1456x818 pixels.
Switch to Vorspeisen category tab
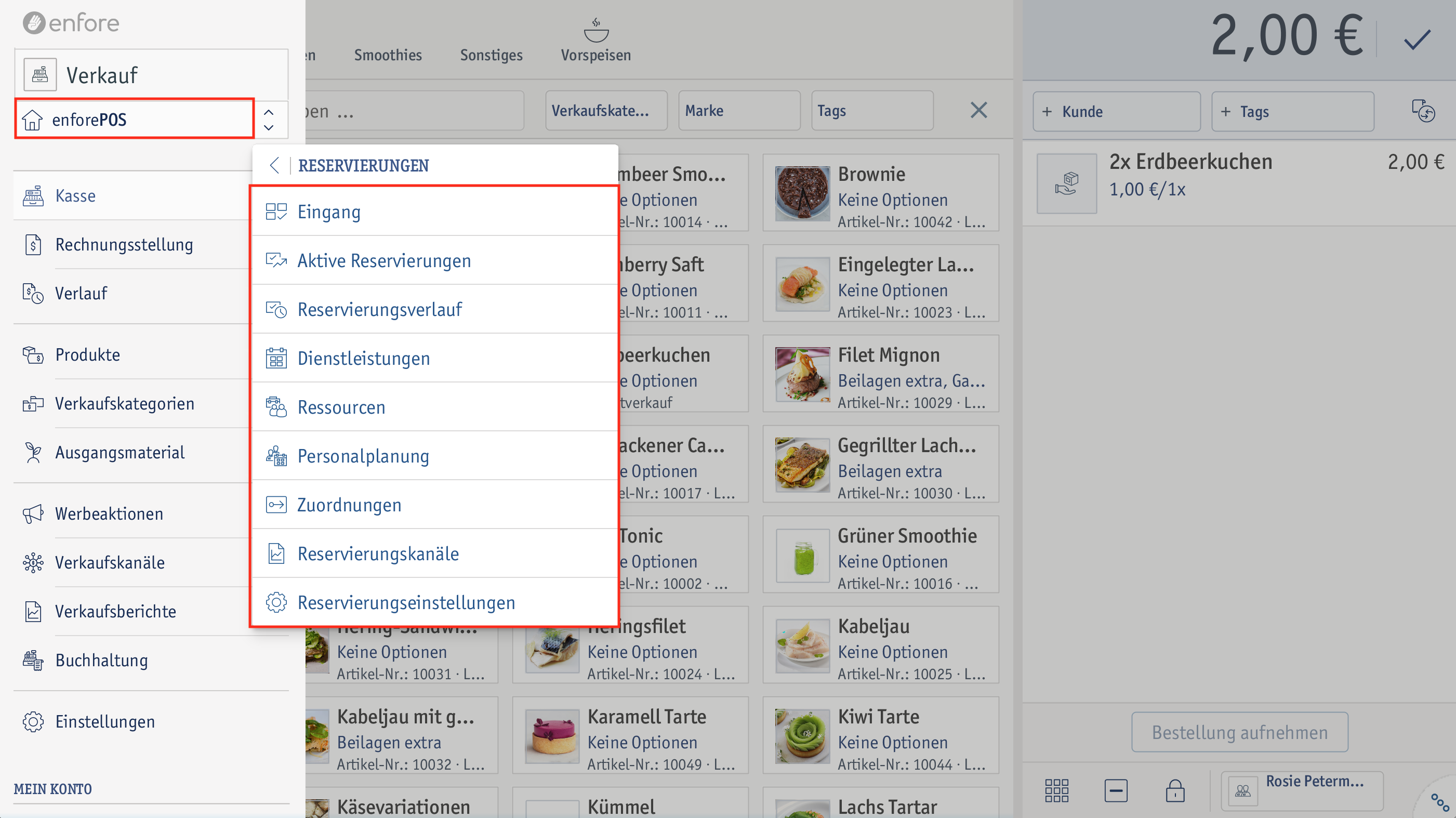(595, 41)
